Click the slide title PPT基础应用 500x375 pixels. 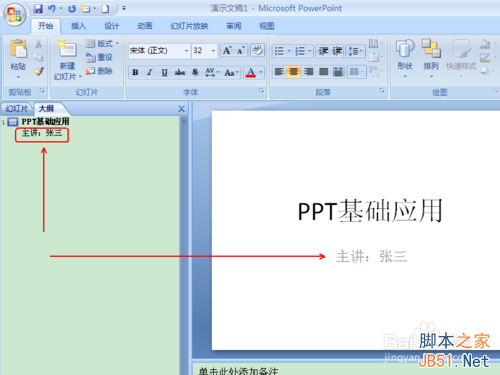tap(370, 211)
